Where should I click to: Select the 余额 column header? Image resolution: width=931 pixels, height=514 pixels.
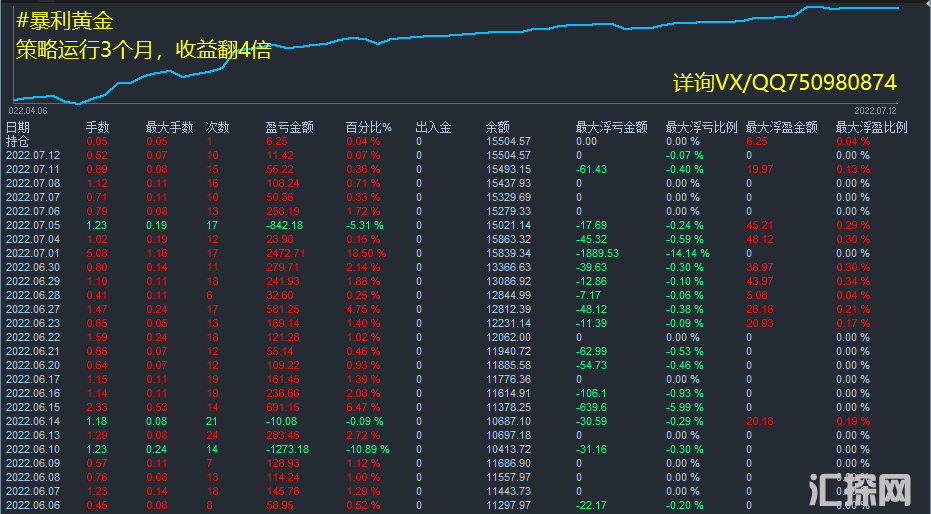497,127
